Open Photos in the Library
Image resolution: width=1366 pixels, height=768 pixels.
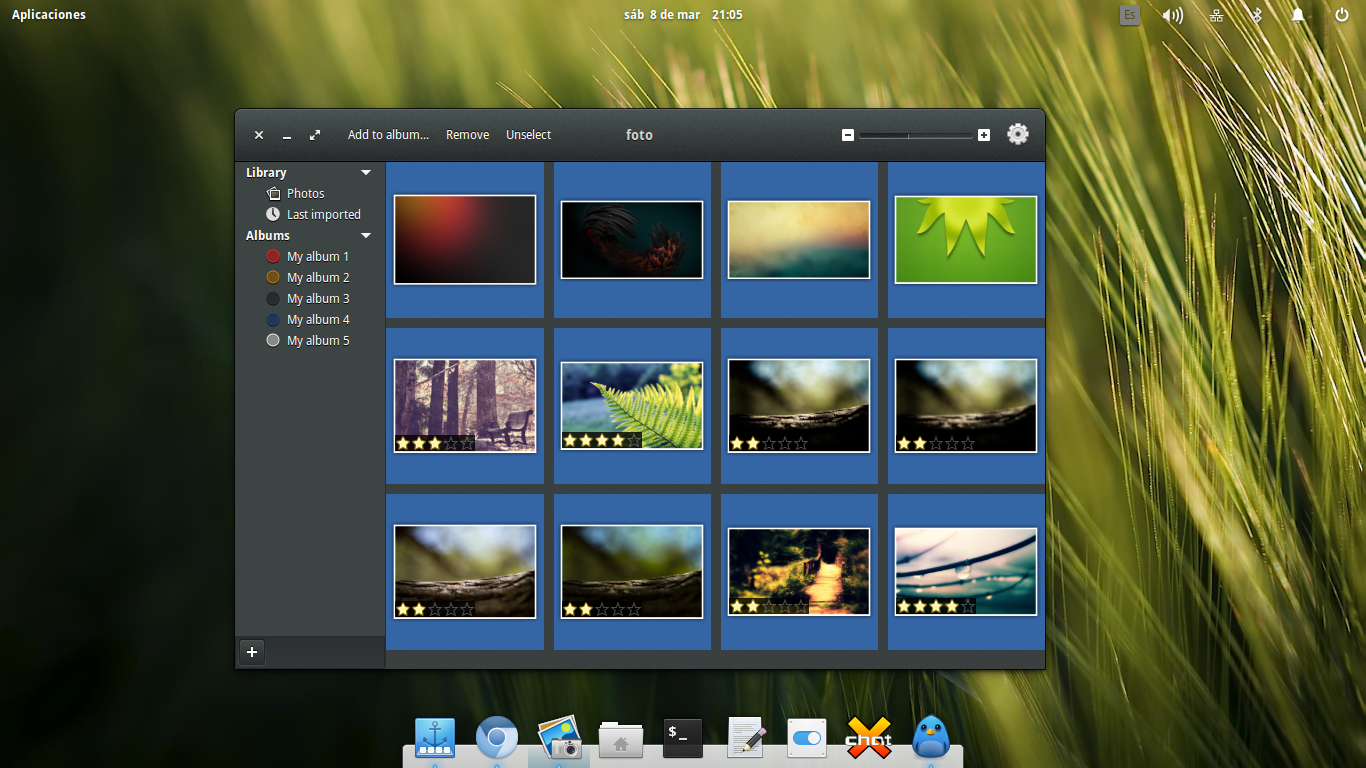point(306,194)
